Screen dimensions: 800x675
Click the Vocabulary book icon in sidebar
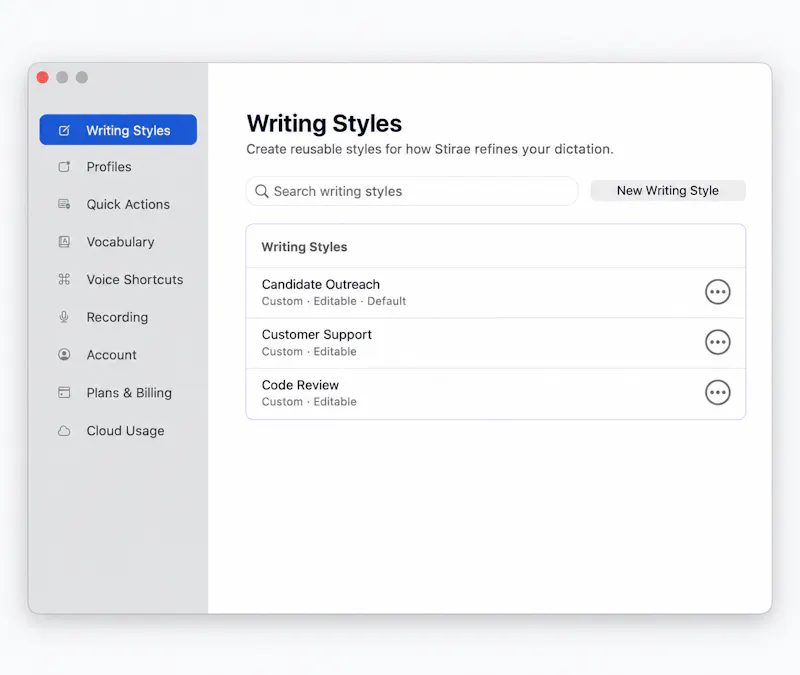point(64,242)
